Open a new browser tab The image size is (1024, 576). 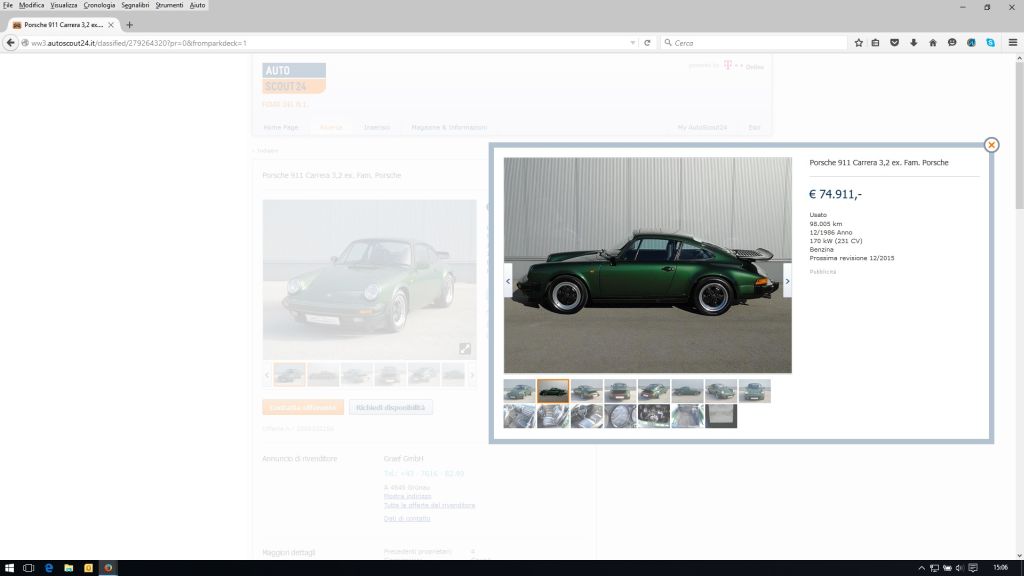click(129, 25)
